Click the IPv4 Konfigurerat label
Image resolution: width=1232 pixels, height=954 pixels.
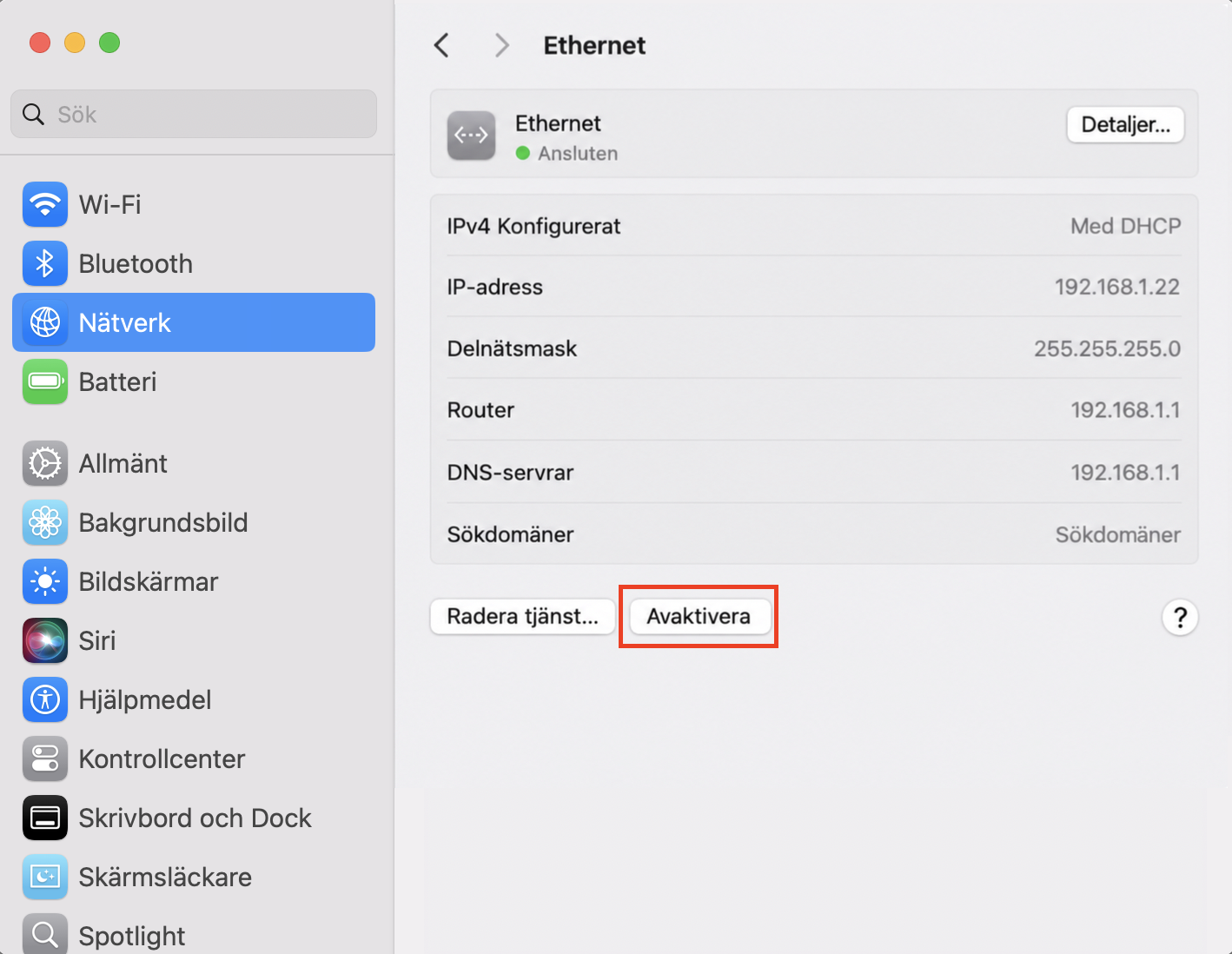point(533,226)
